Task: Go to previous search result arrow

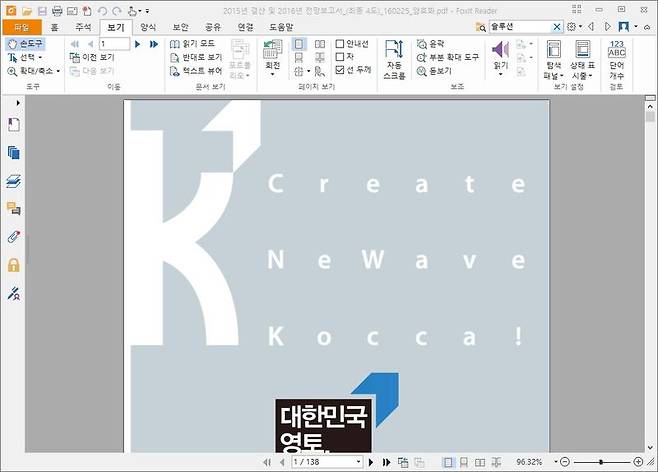Action: pos(591,27)
